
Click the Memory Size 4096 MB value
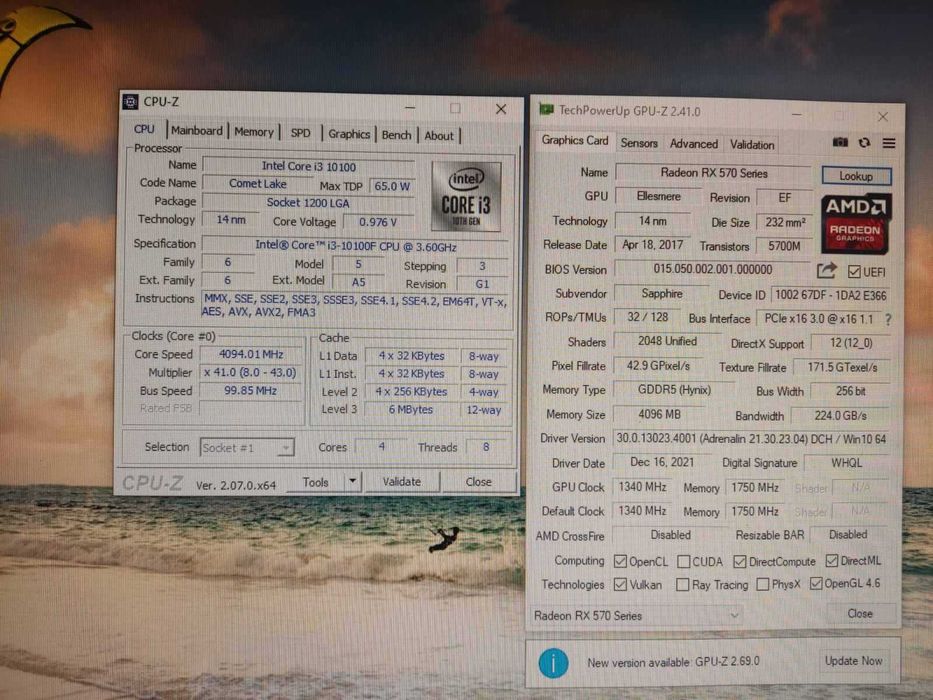pyautogui.click(x=659, y=414)
